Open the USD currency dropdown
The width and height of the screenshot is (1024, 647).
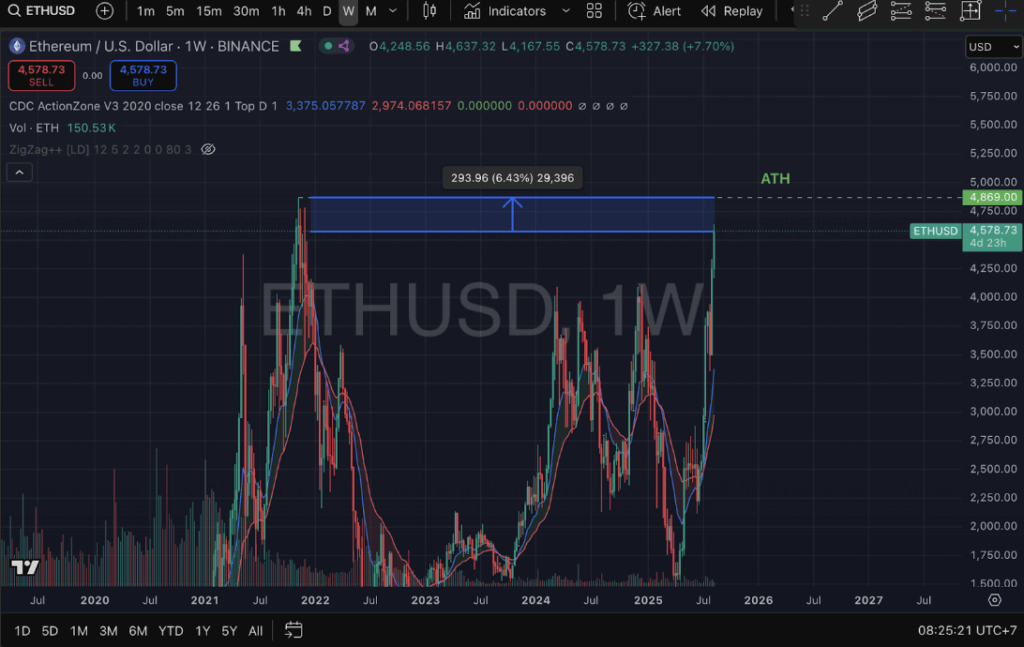pyautogui.click(x=993, y=47)
